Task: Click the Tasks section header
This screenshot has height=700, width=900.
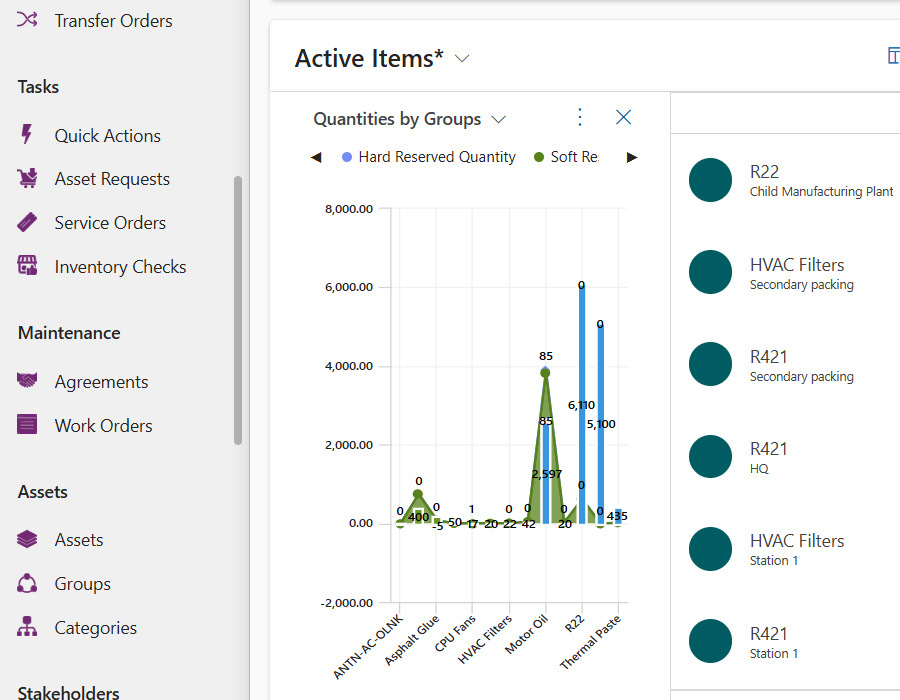Action: (x=38, y=87)
